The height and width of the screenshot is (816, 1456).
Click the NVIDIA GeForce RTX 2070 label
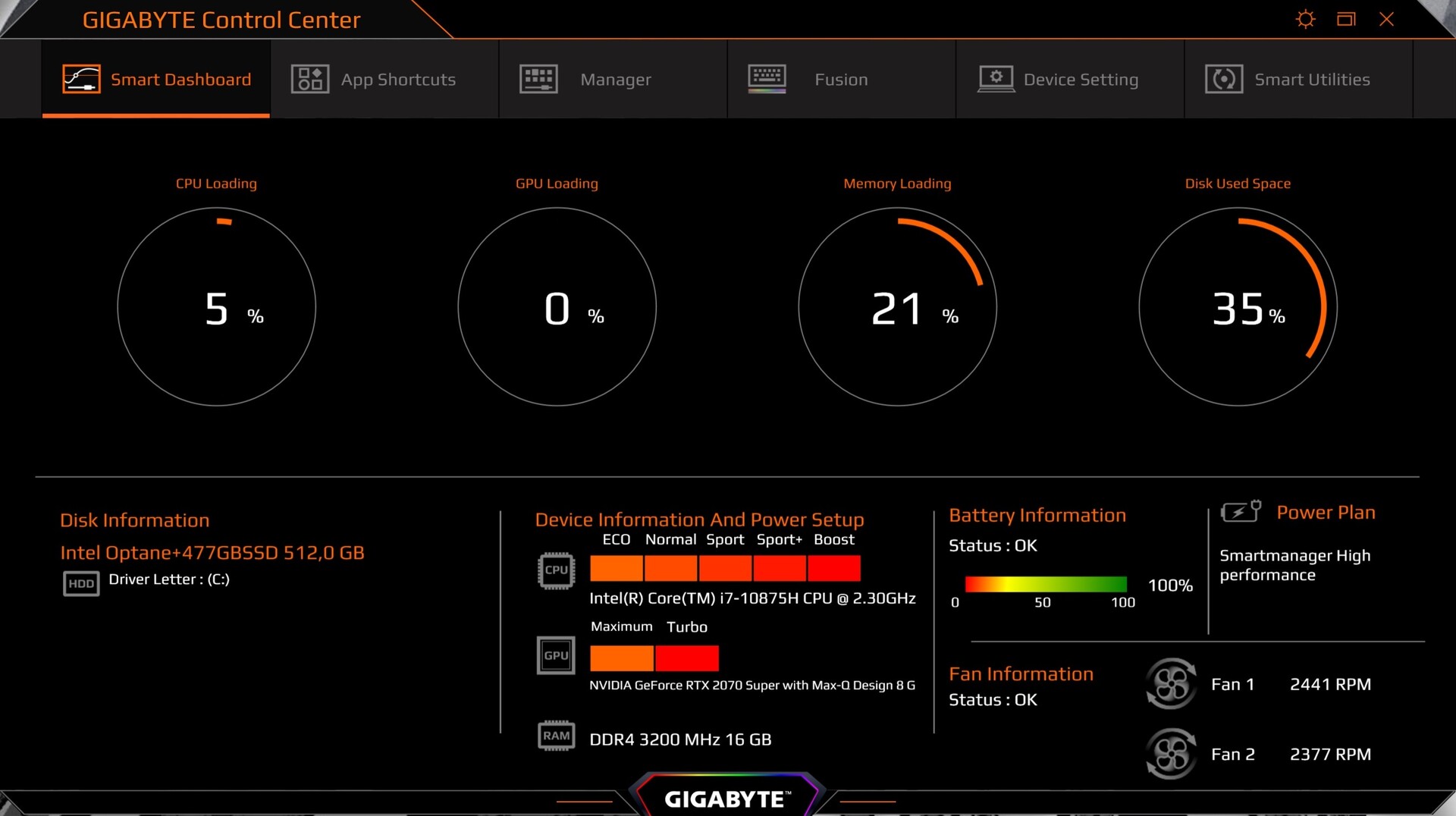[x=752, y=685]
